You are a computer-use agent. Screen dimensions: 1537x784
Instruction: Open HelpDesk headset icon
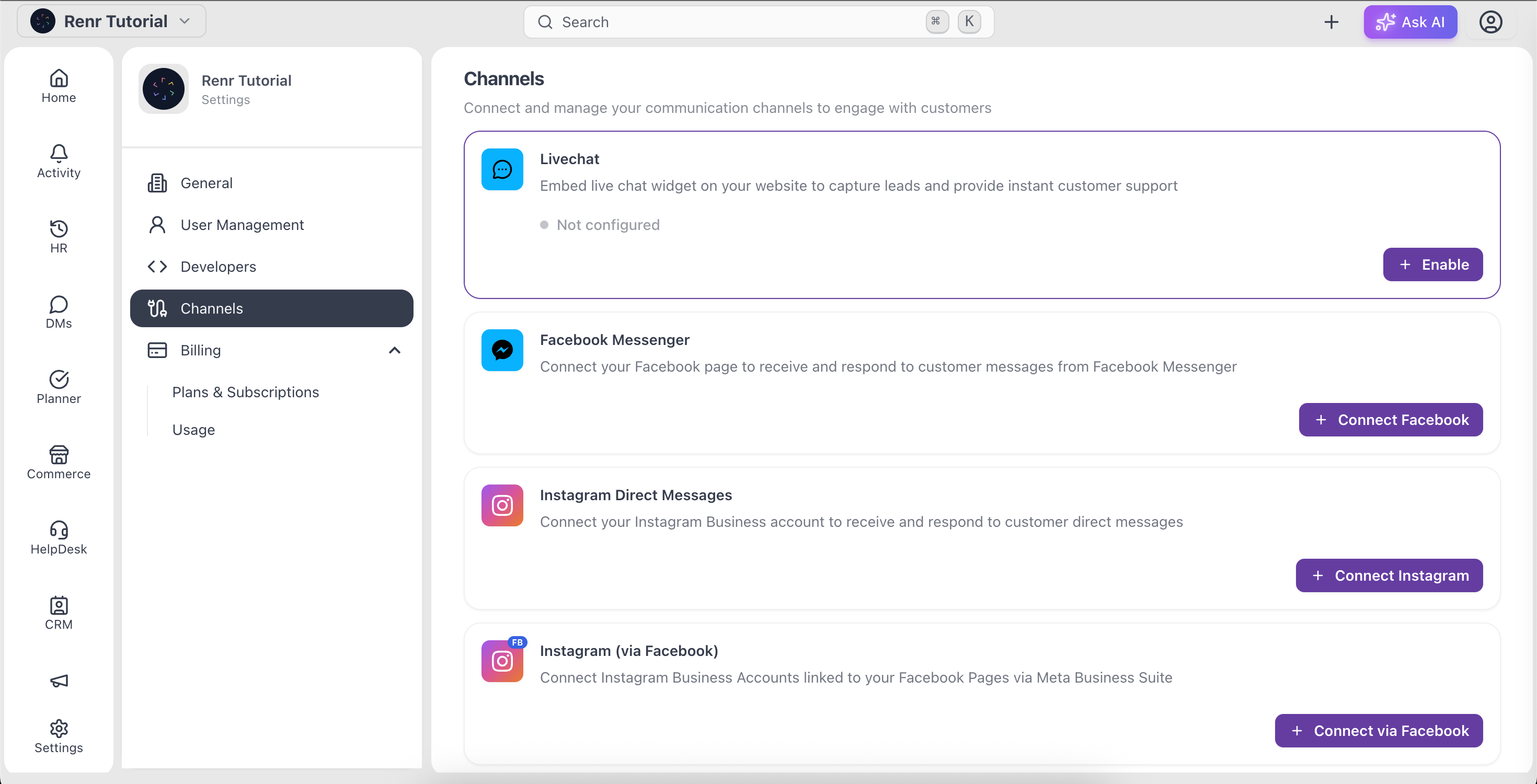[x=59, y=530]
